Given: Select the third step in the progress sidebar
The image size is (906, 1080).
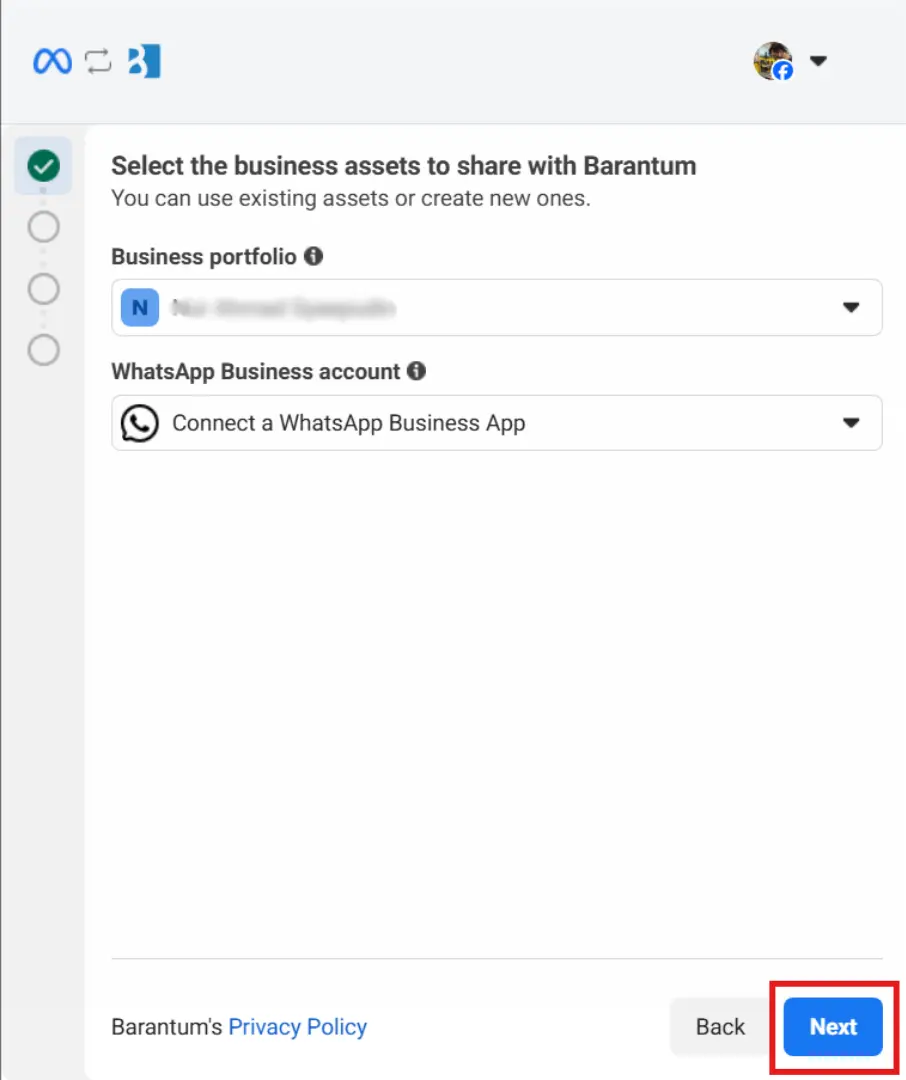Looking at the screenshot, I should (x=43, y=289).
